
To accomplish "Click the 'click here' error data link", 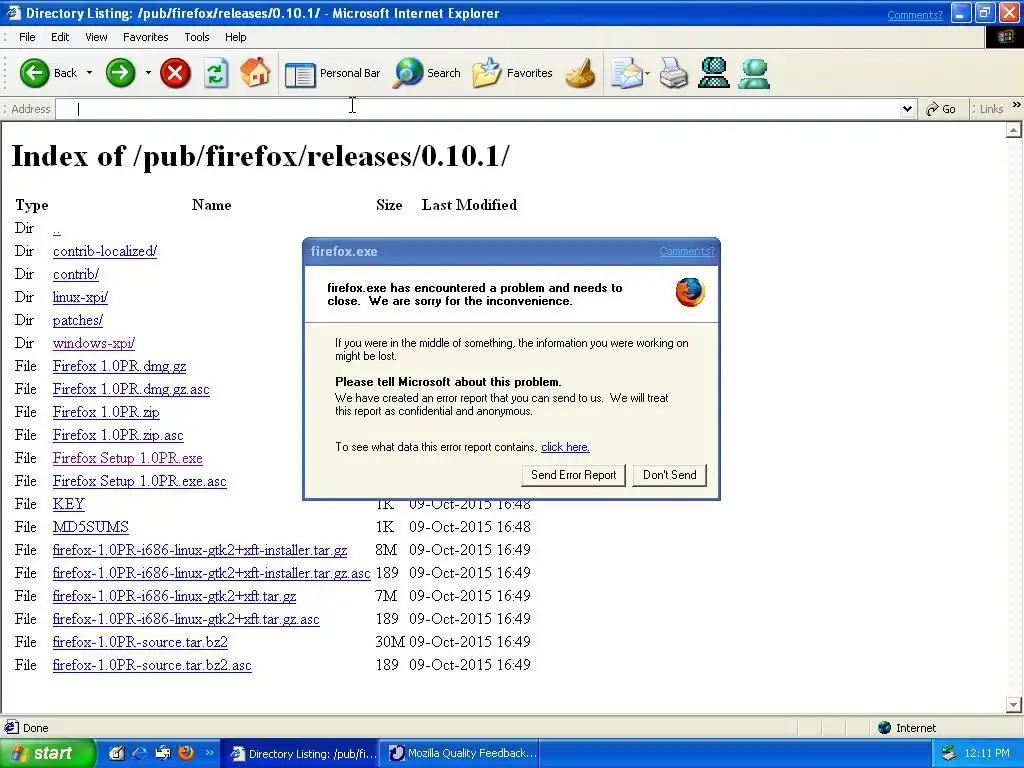I will tap(565, 447).
